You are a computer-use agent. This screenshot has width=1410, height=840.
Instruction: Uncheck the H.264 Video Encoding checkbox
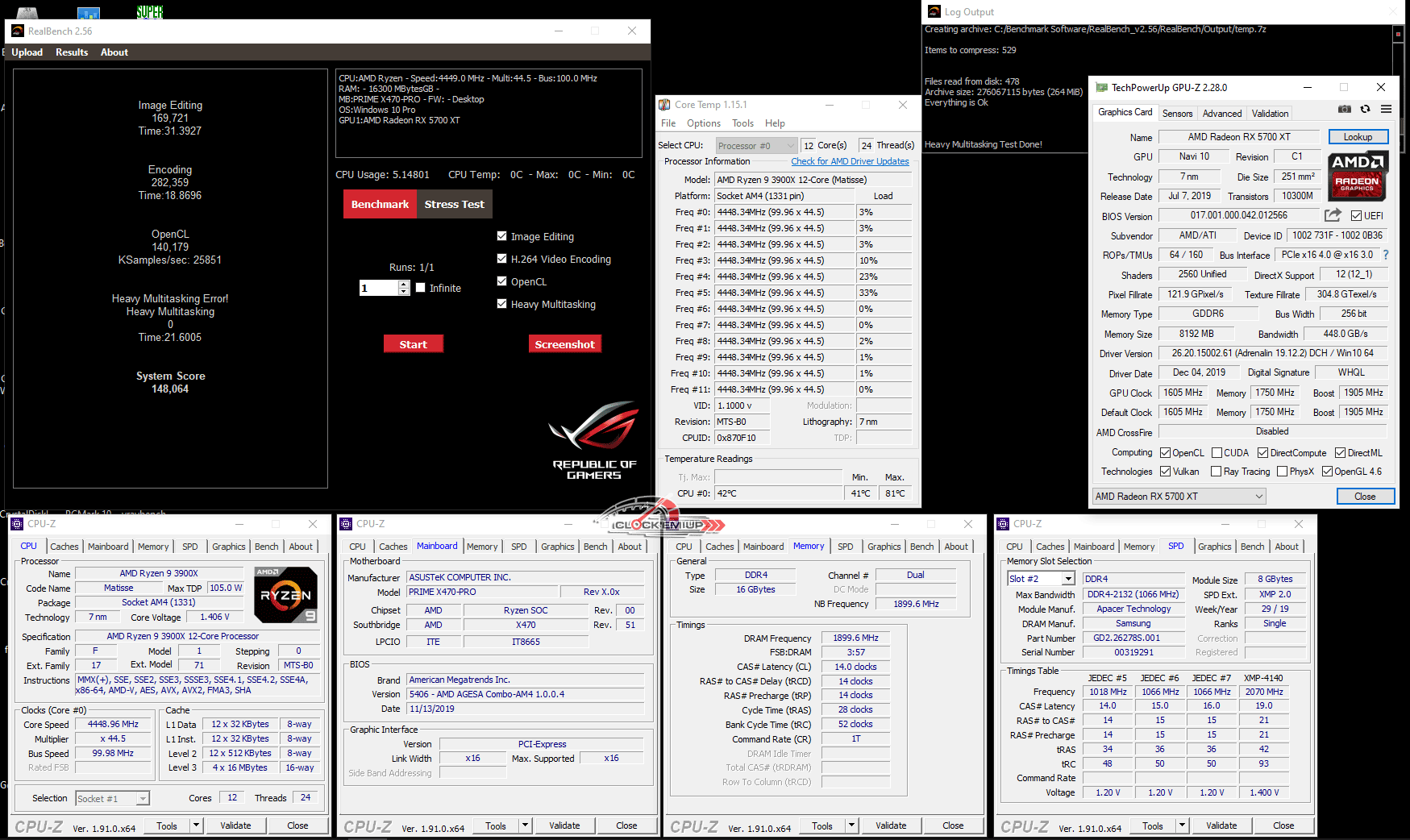point(502,259)
